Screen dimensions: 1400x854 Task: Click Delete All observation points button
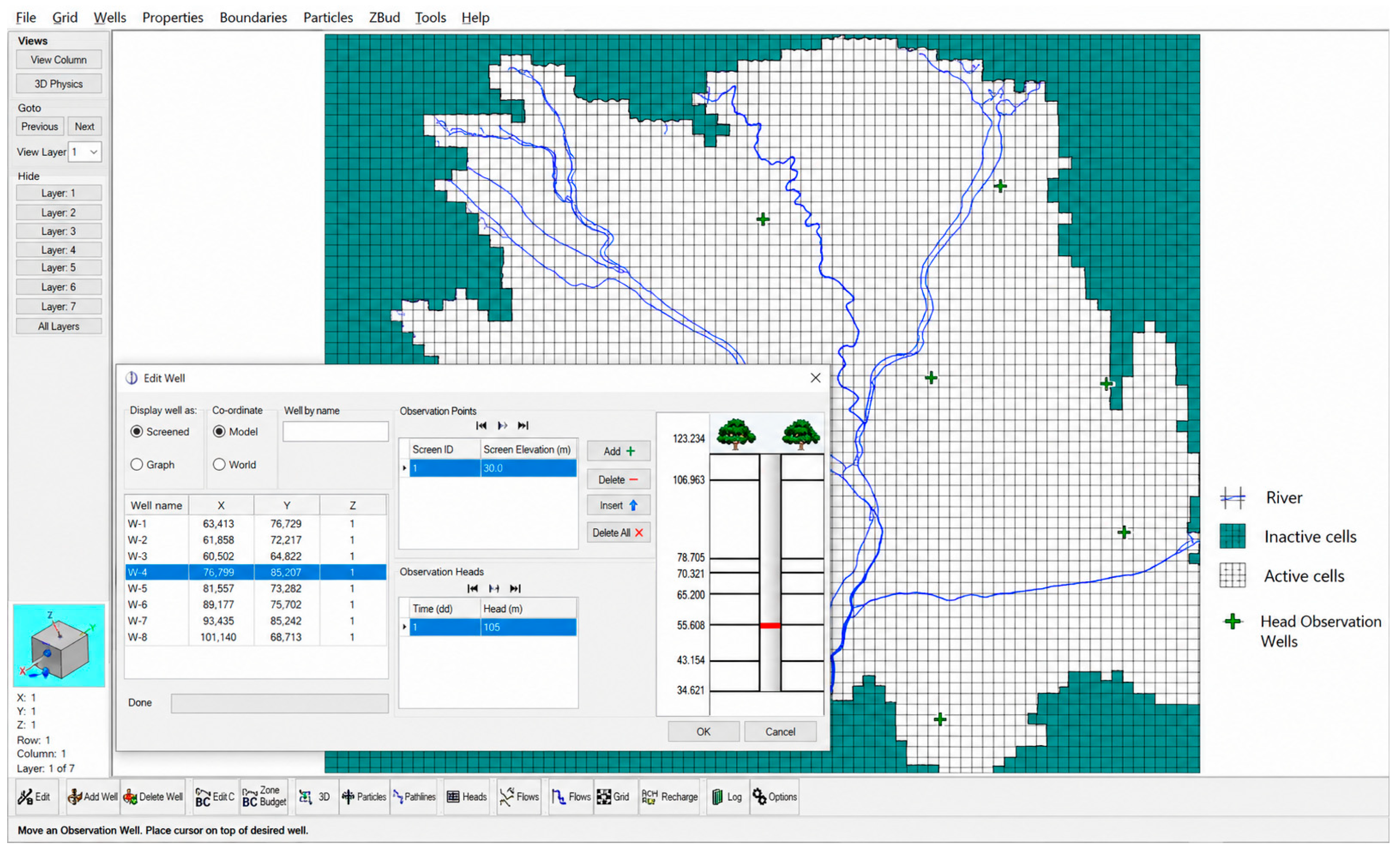point(618,532)
